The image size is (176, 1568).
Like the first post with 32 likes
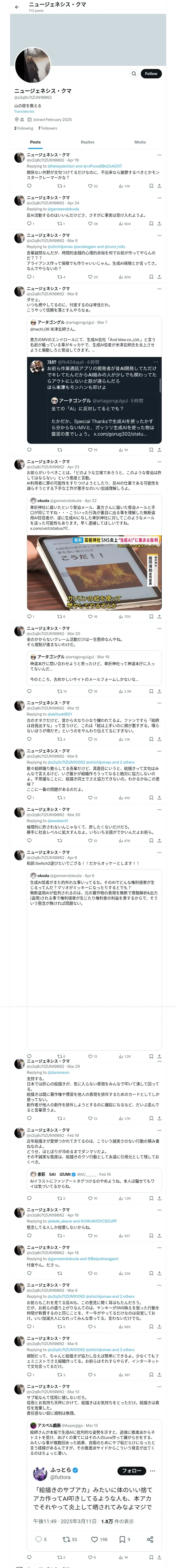coord(93,186)
